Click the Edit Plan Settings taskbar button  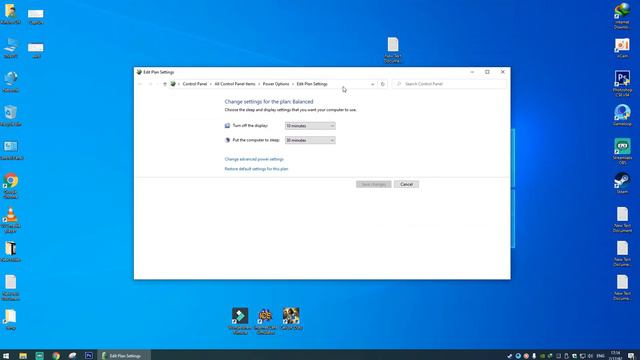coord(124,356)
